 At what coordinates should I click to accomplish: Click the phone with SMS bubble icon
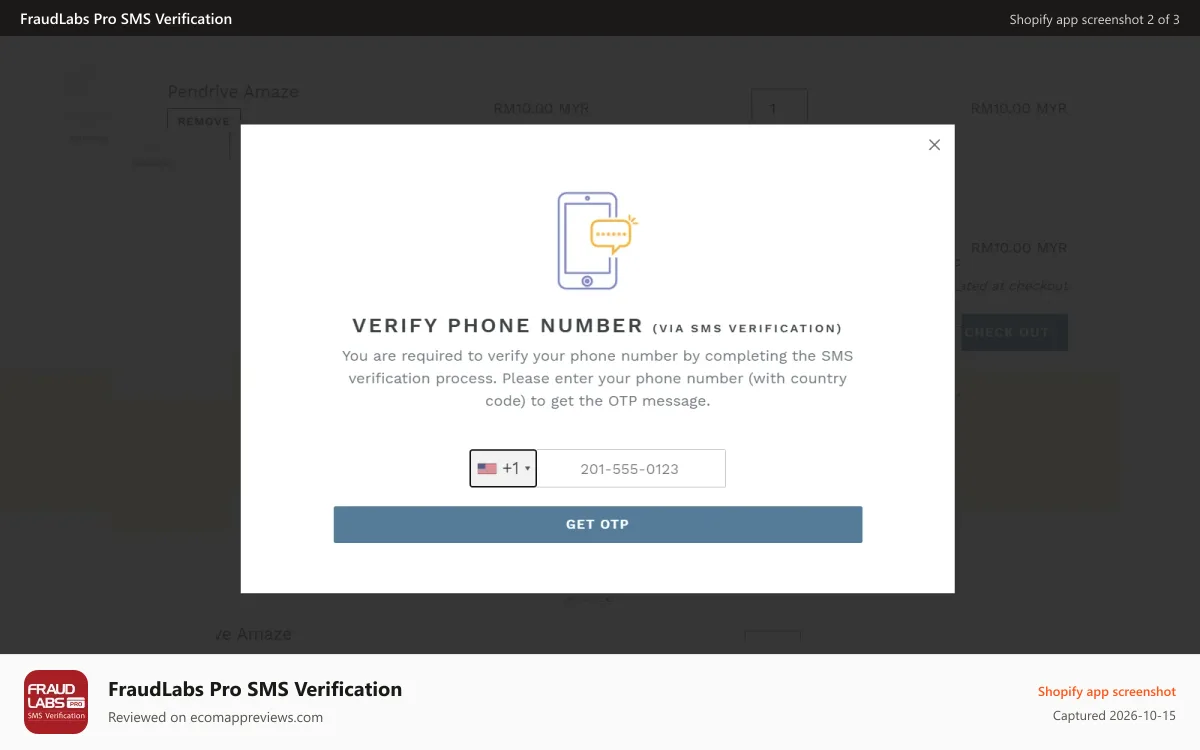[x=597, y=241]
